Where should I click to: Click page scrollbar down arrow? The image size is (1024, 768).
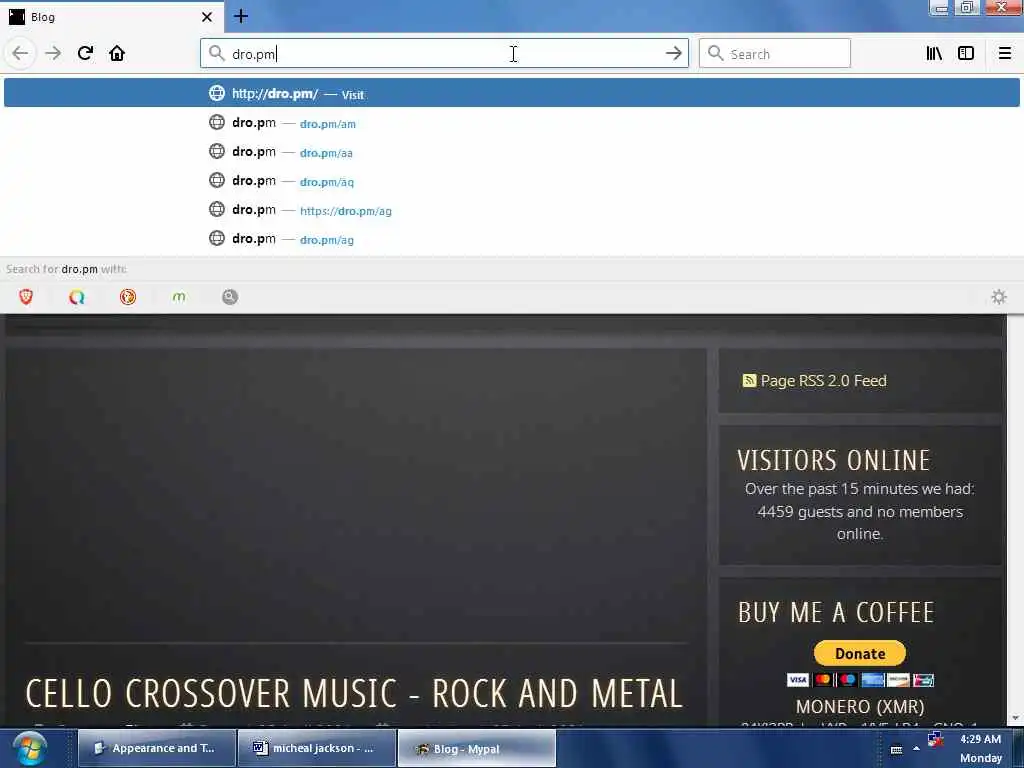point(1015,718)
